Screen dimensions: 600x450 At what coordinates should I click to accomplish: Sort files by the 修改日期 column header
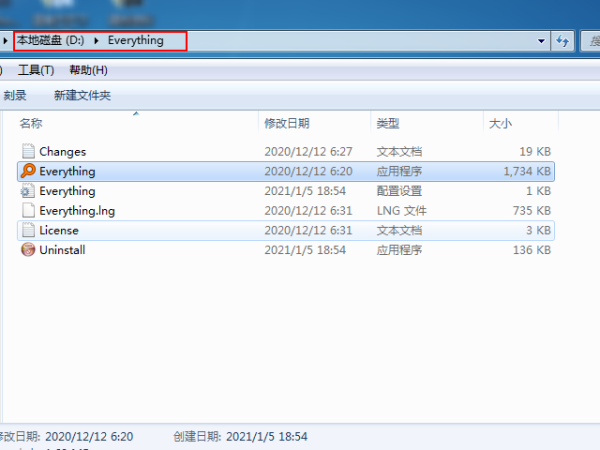(287, 123)
